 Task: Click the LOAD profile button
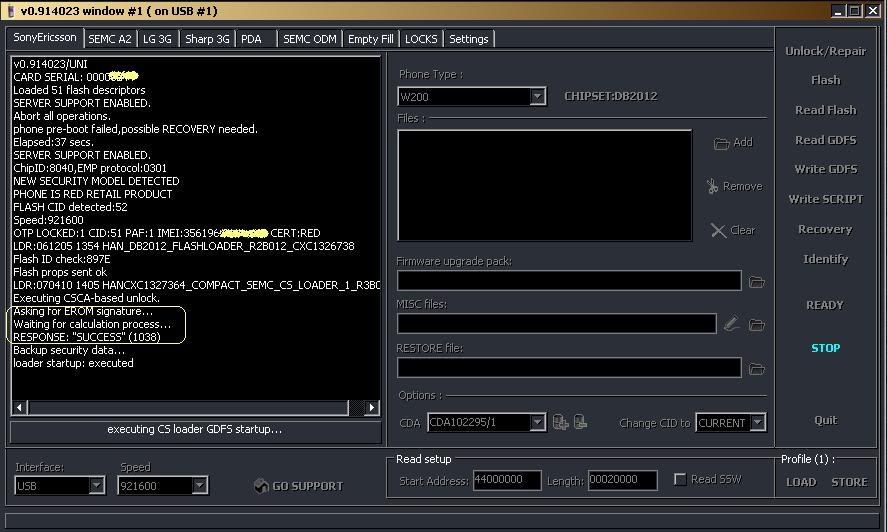pos(801,482)
